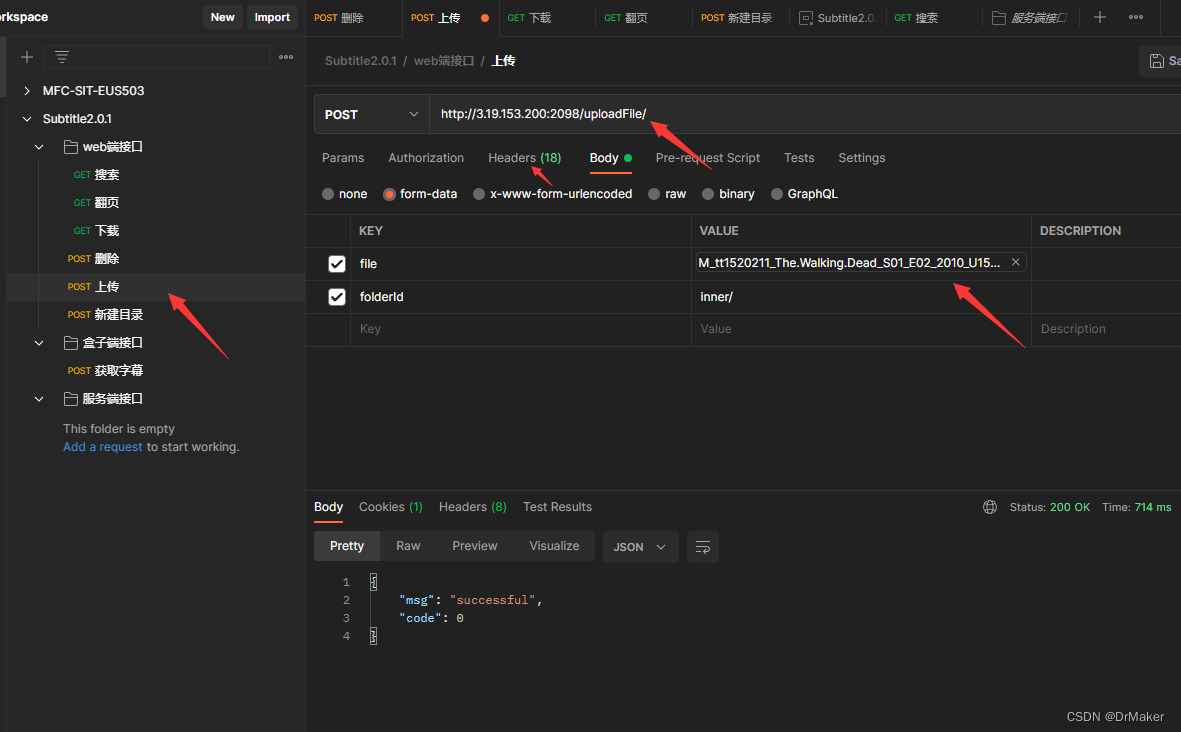Click the globe proxy icon near response status
The height and width of the screenshot is (732, 1181).
pyautogui.click(x=989, y=507)
